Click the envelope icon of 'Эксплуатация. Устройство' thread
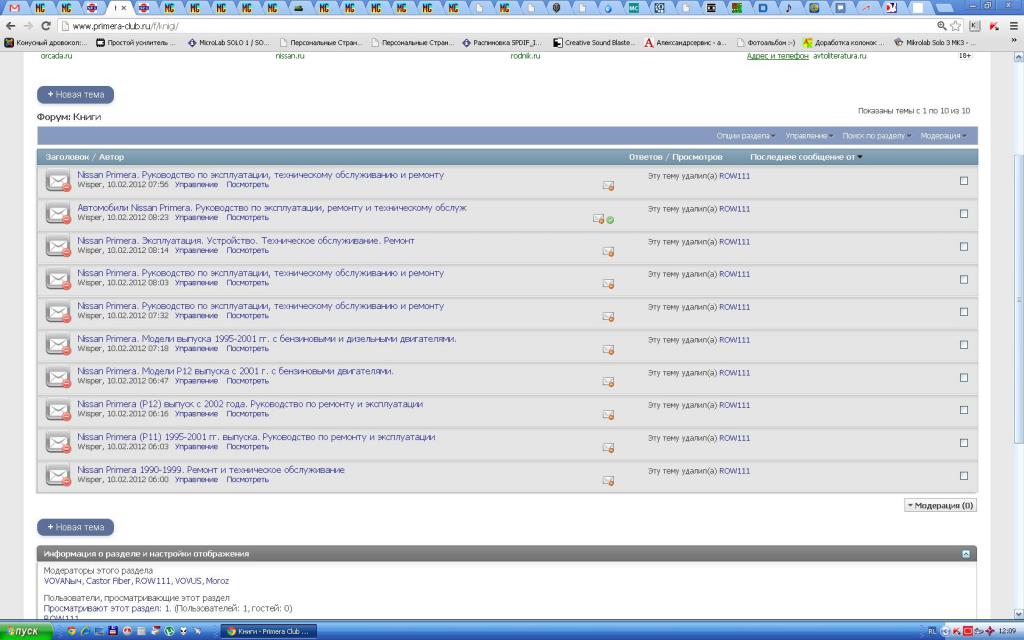 point(58,246)
